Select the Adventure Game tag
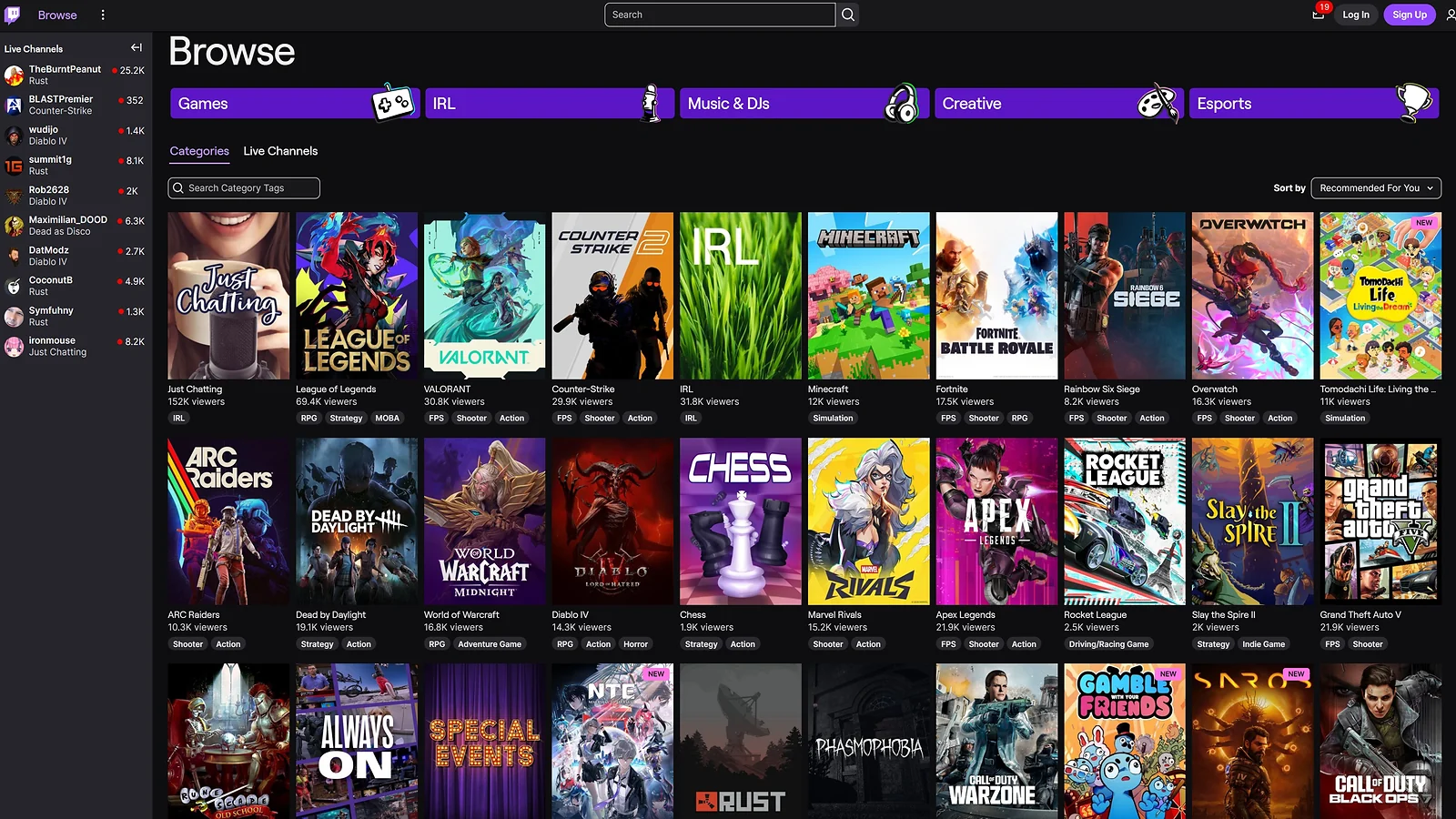 tap(490, 644)
